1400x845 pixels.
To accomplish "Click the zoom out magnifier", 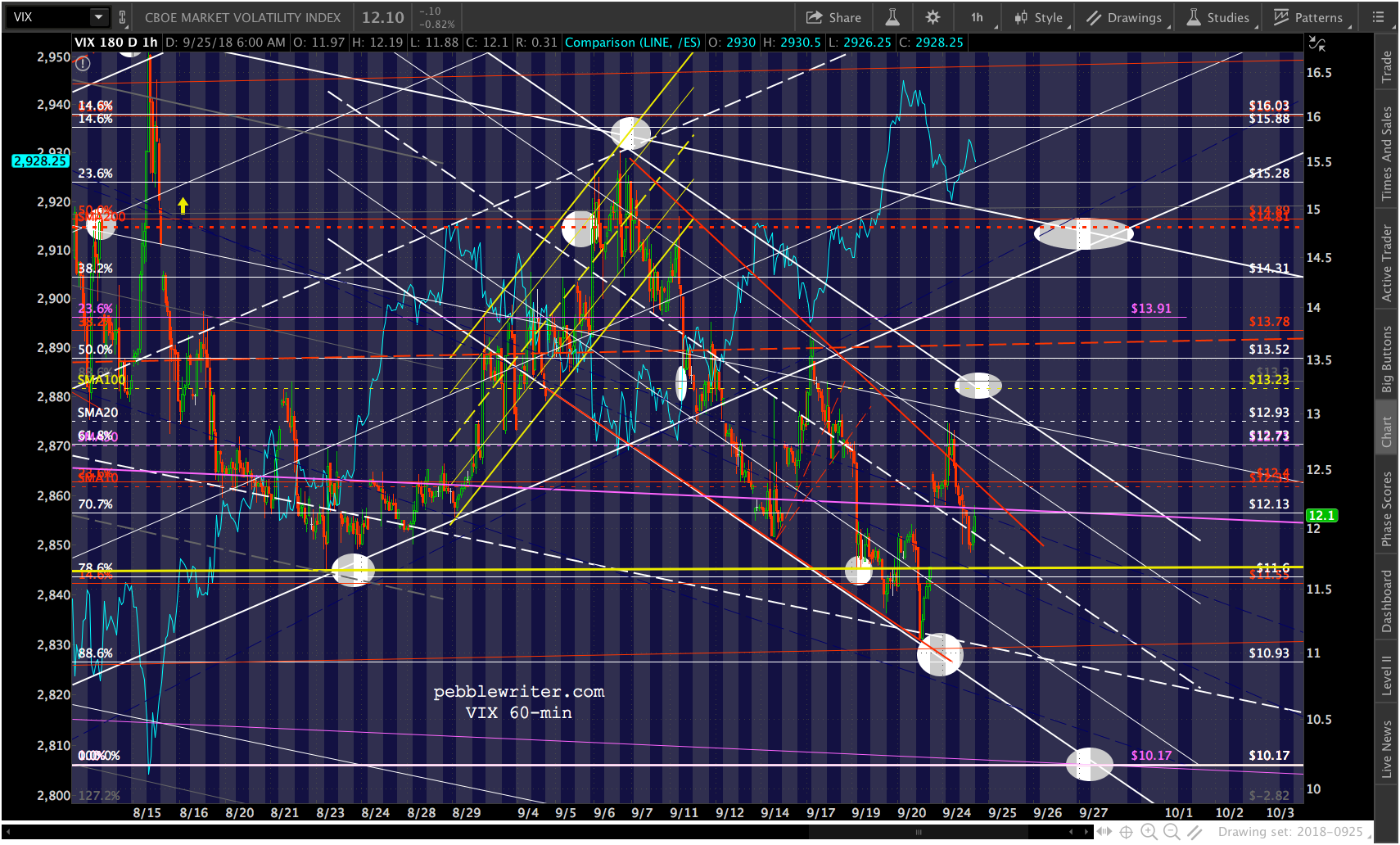I will click(1172, 832).
